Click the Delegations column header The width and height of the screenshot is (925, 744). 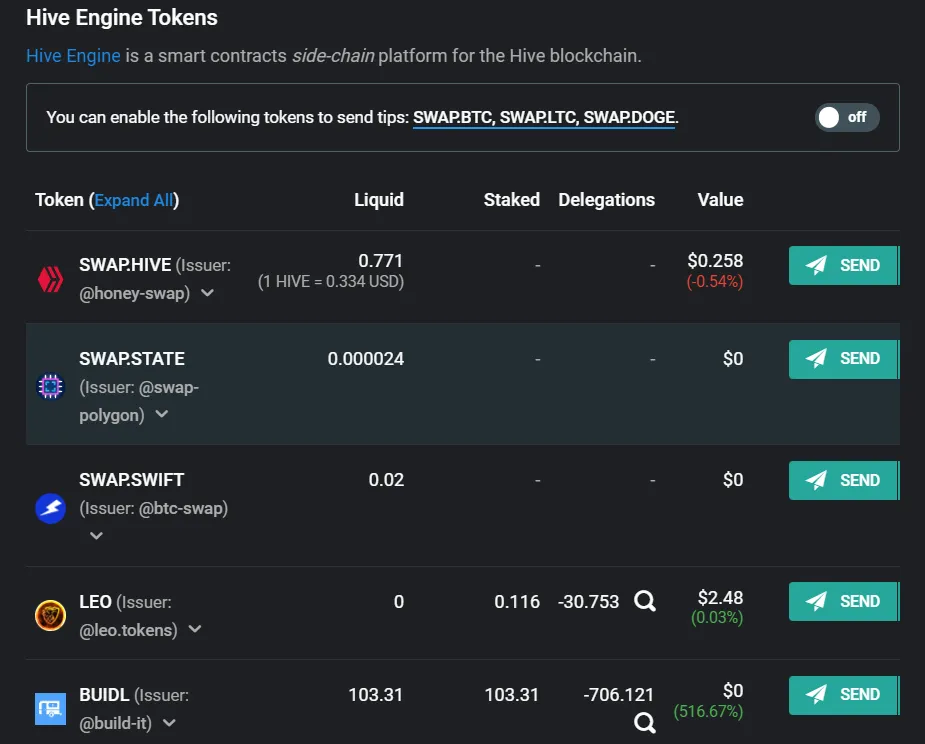pos(606,200)
